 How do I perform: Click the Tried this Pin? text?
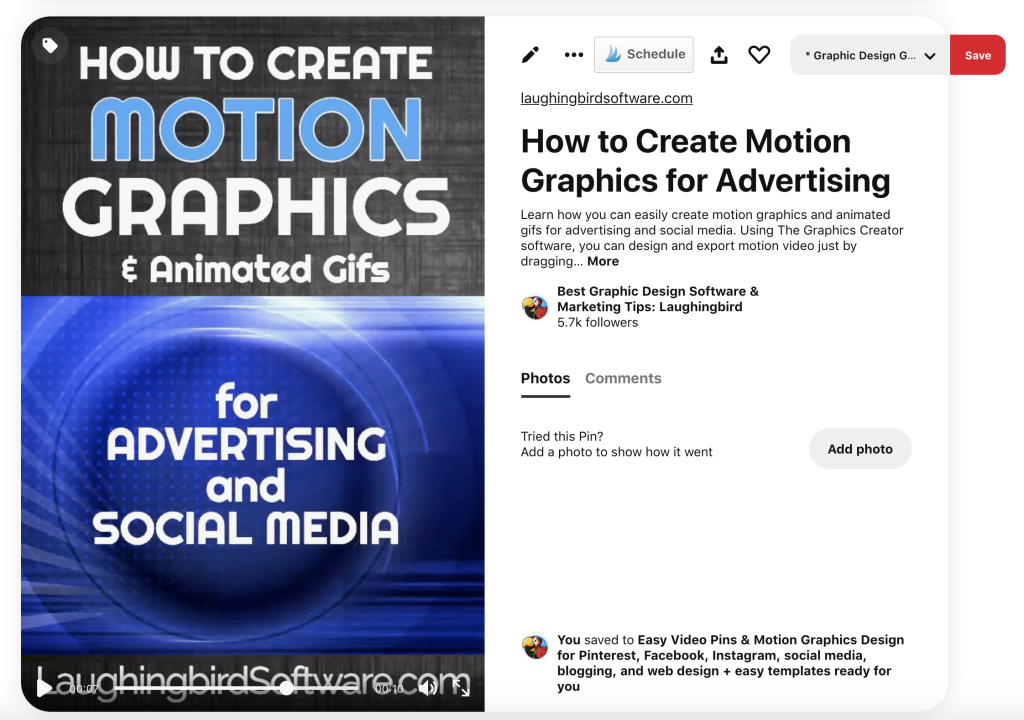562,436
